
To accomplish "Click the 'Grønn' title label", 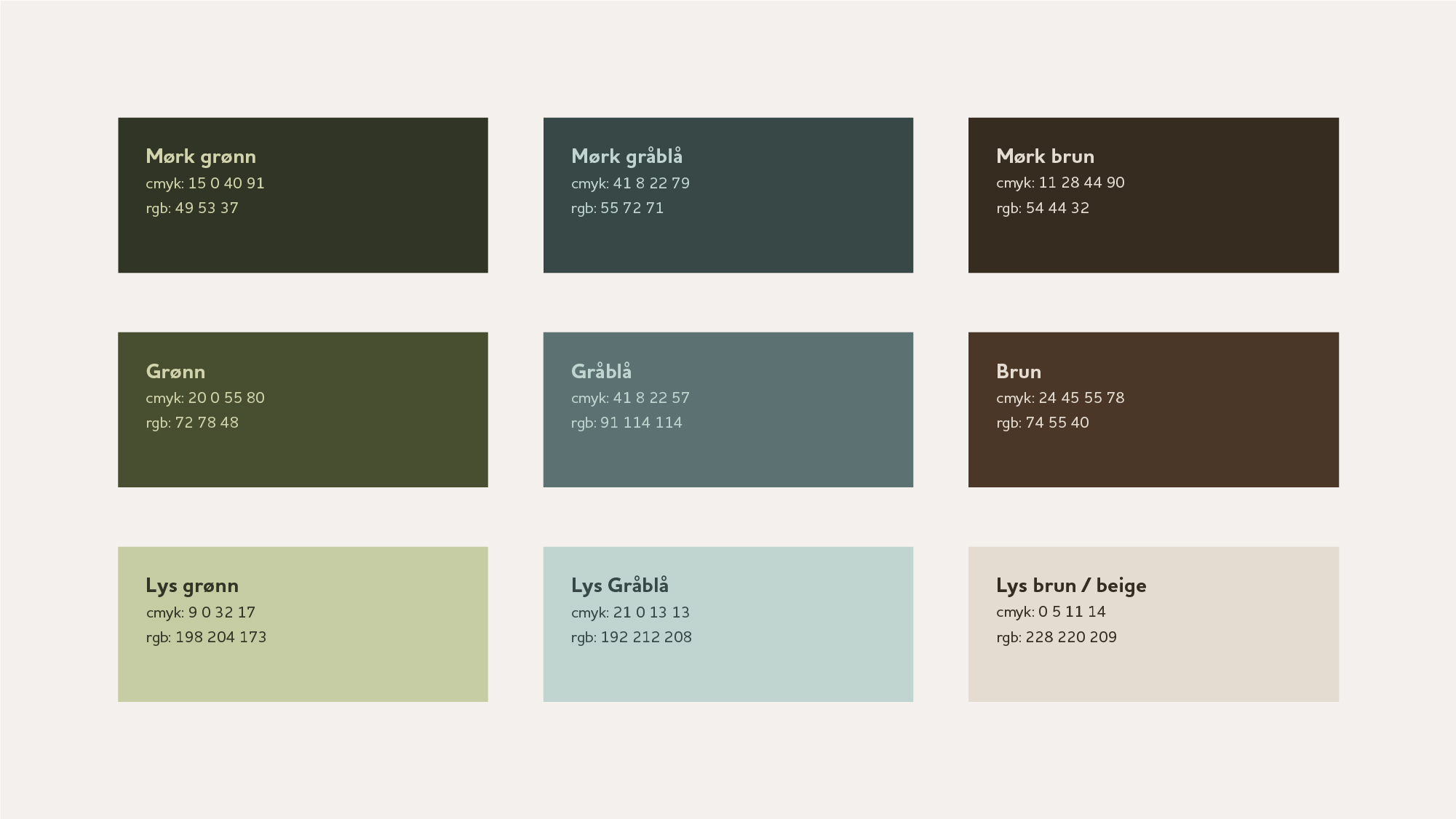I will [x=175, y=372].
